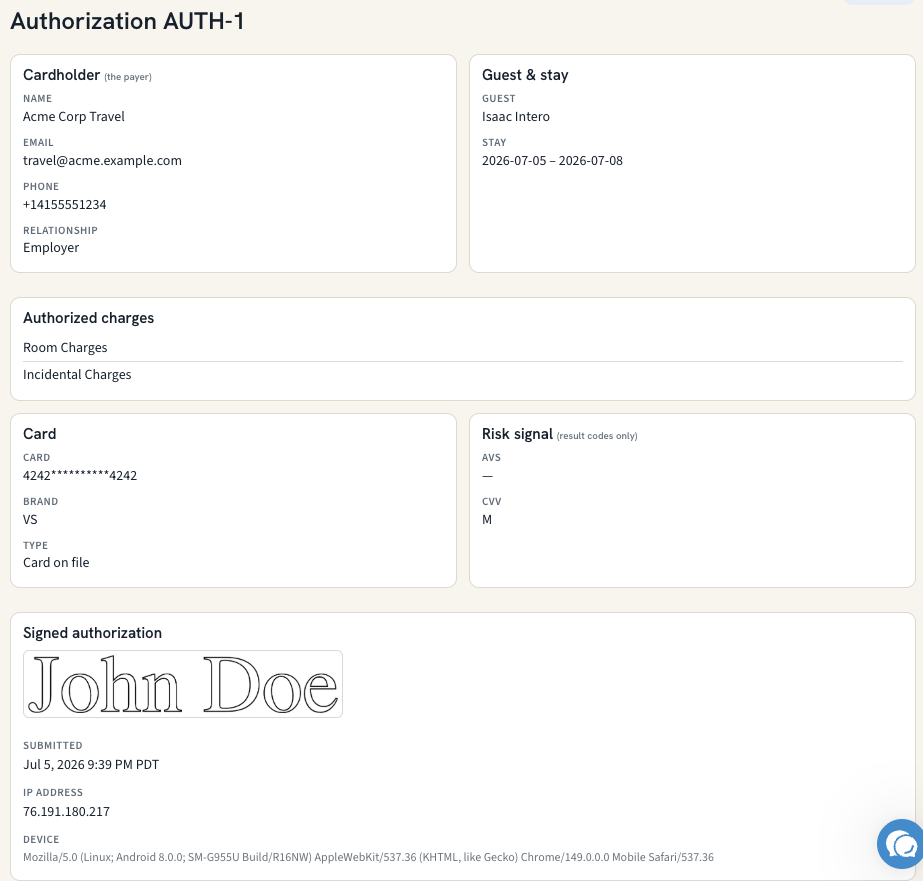Click guest name Isaac Intero
923x881 pixels.
516,117
